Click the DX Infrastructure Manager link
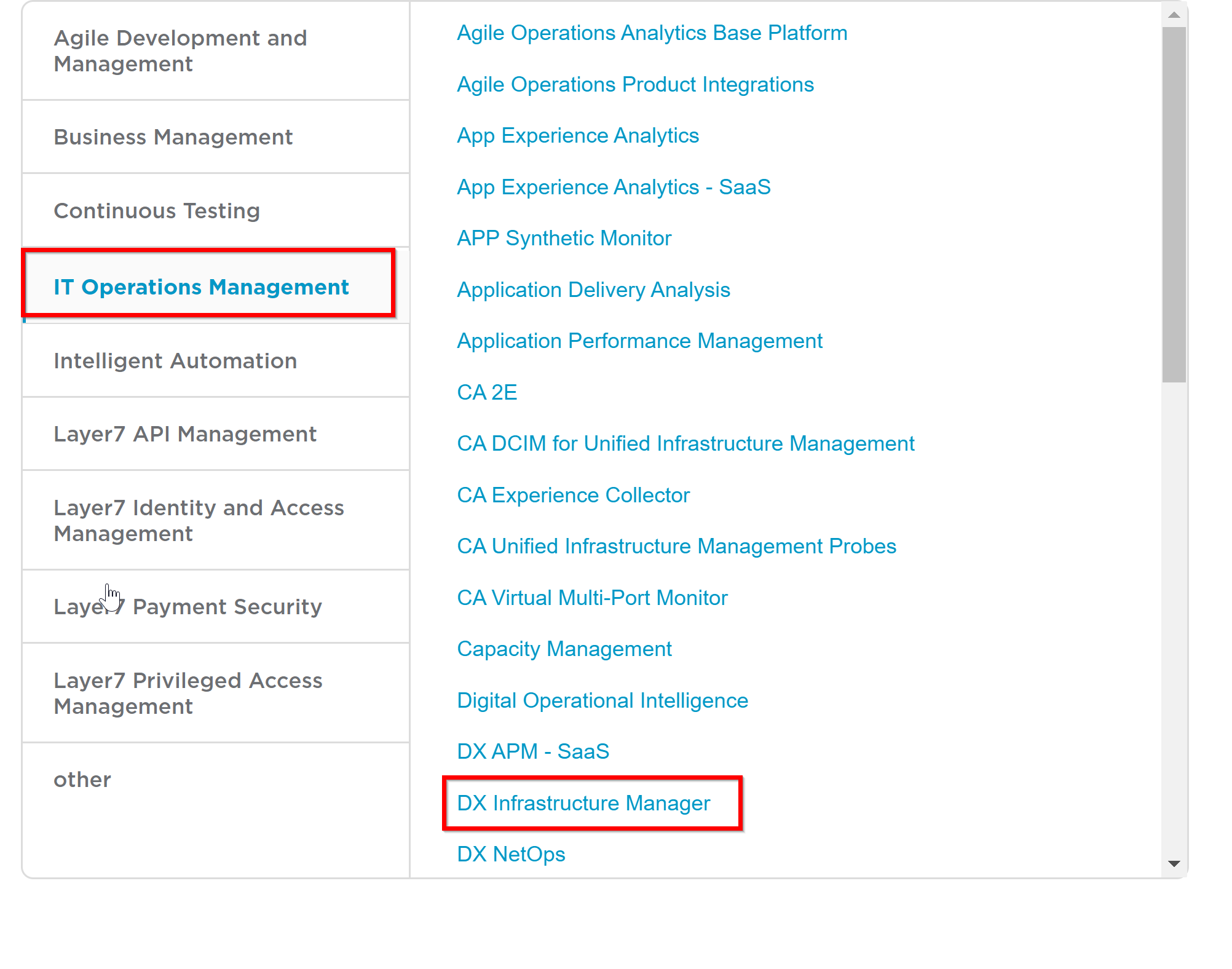This screenshot has width=1232, height=969. [583, 803]
